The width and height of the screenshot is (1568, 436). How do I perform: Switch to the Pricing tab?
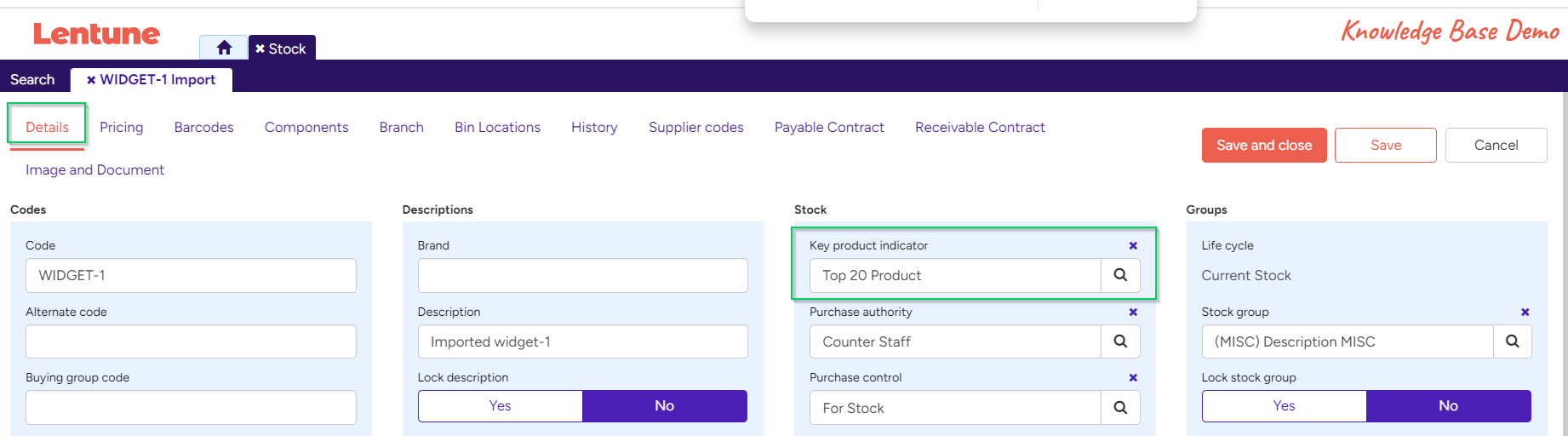122,127
